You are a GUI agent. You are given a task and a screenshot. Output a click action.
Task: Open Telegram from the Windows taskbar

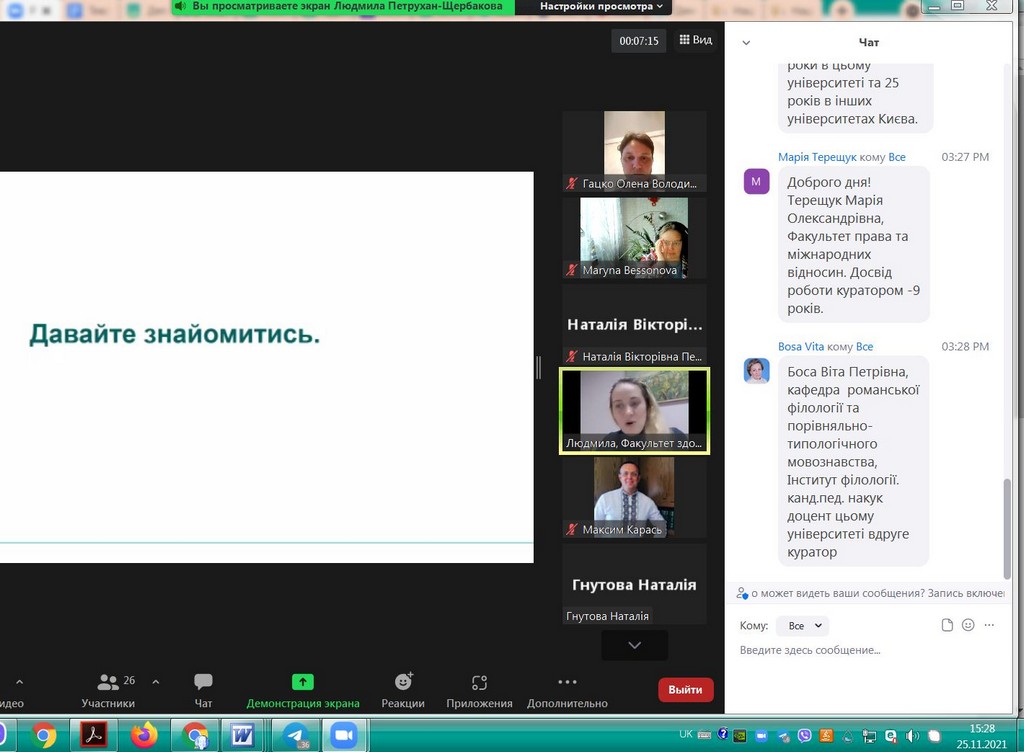point(296,735)
